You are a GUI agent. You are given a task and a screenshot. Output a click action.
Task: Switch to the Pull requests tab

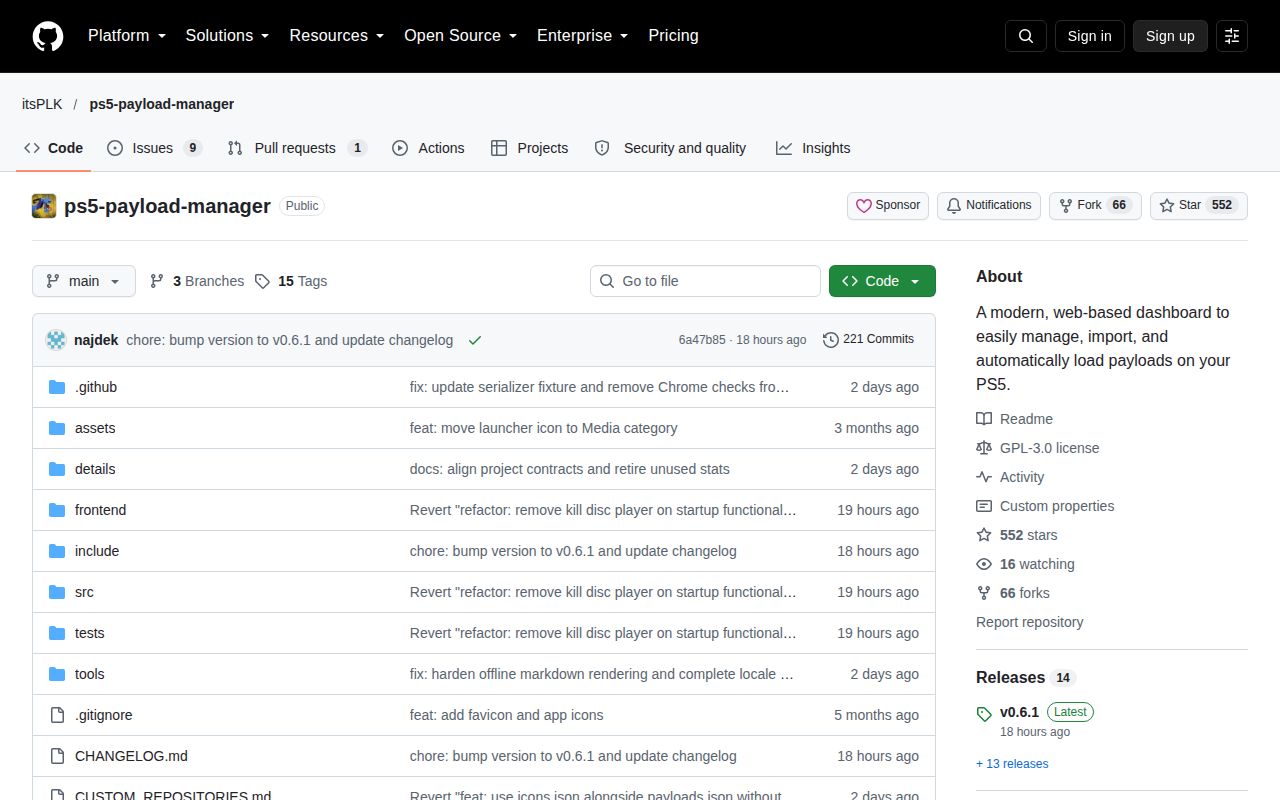[297, 148]
